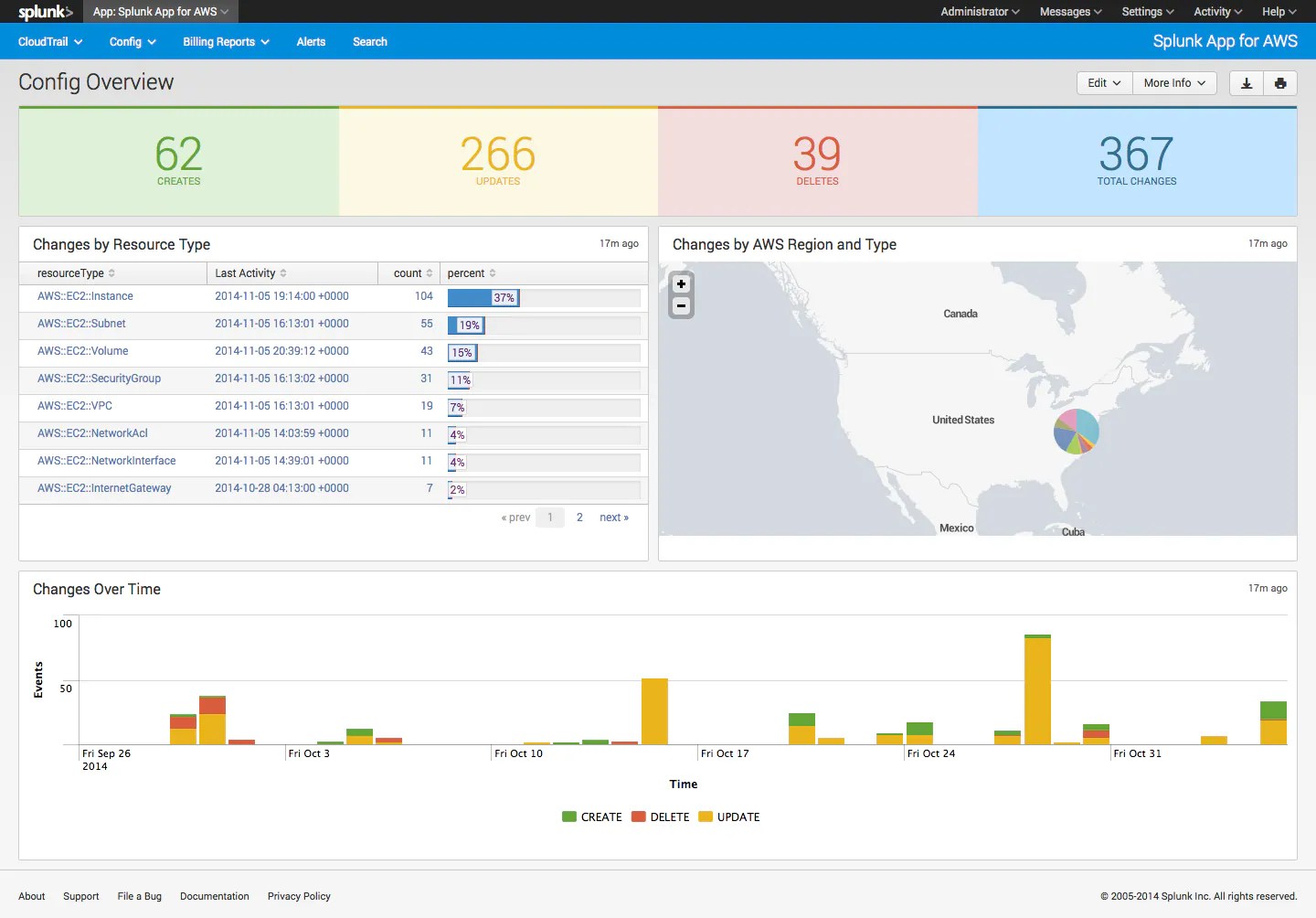
Task: Open the Administrator menu
Action: [980, 12]
